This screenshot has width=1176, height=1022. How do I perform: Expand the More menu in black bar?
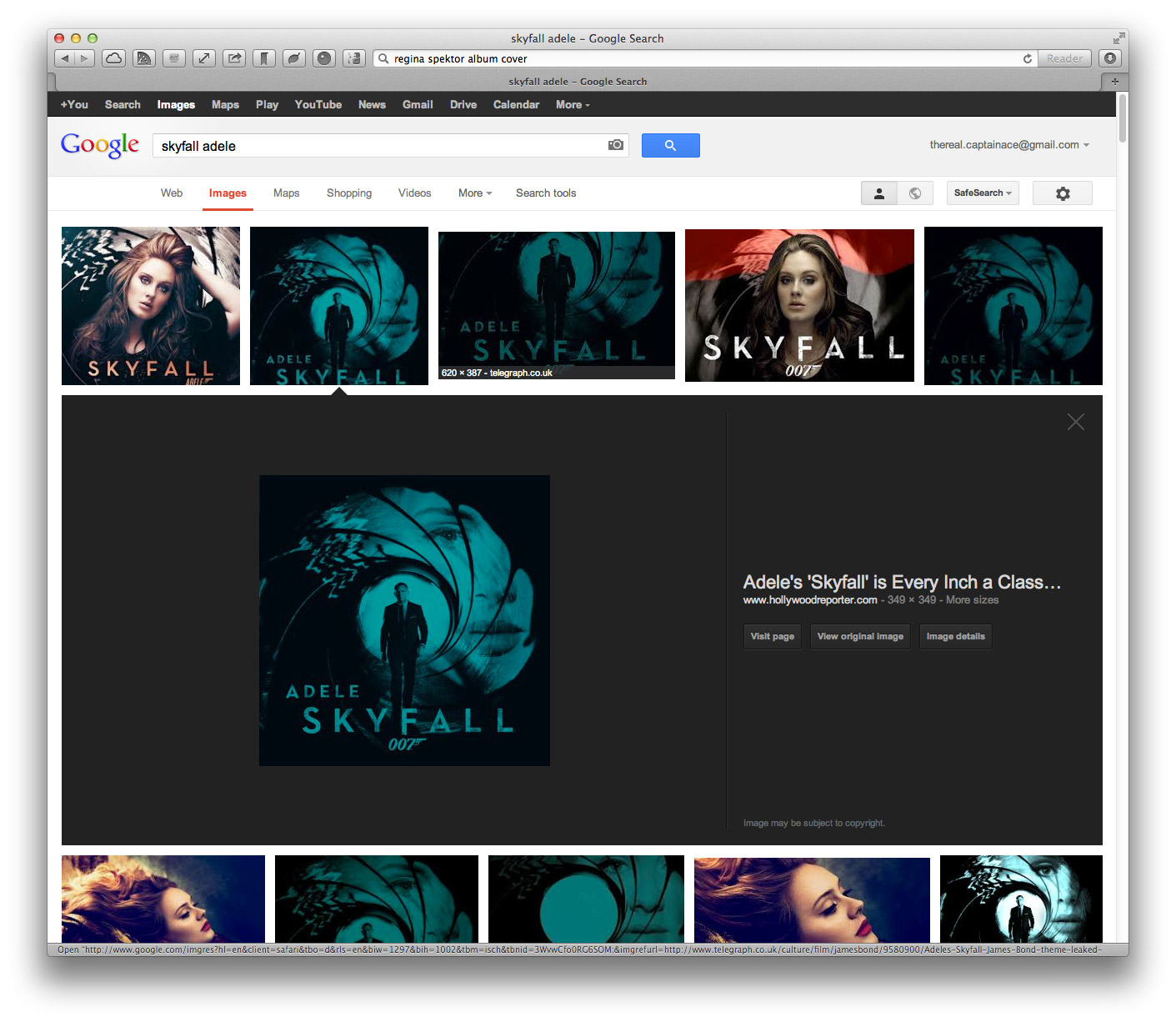tap(573, 105)
